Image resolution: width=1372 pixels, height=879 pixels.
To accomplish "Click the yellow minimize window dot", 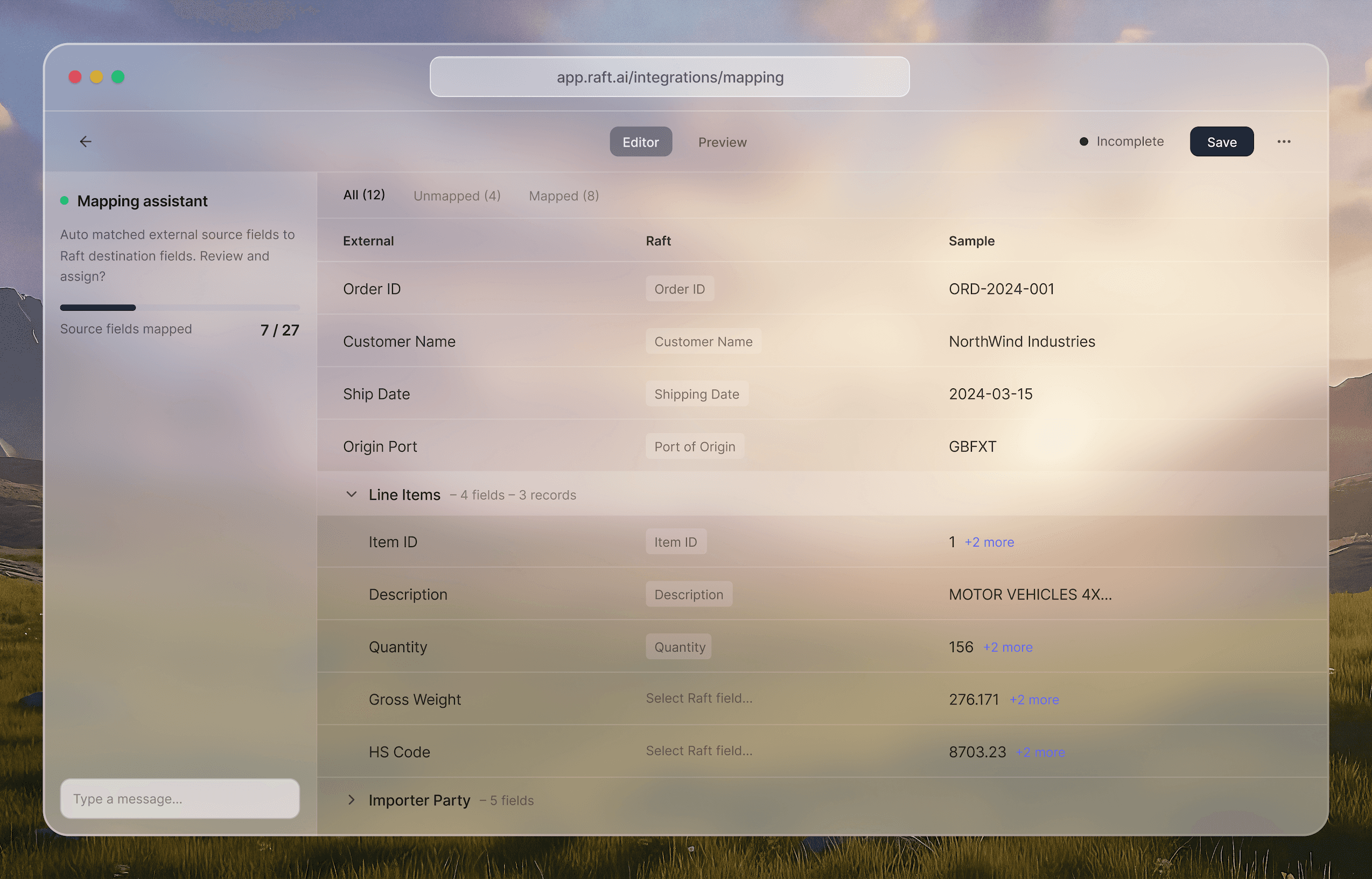I will pyautogui.click(x=96, y=77).
